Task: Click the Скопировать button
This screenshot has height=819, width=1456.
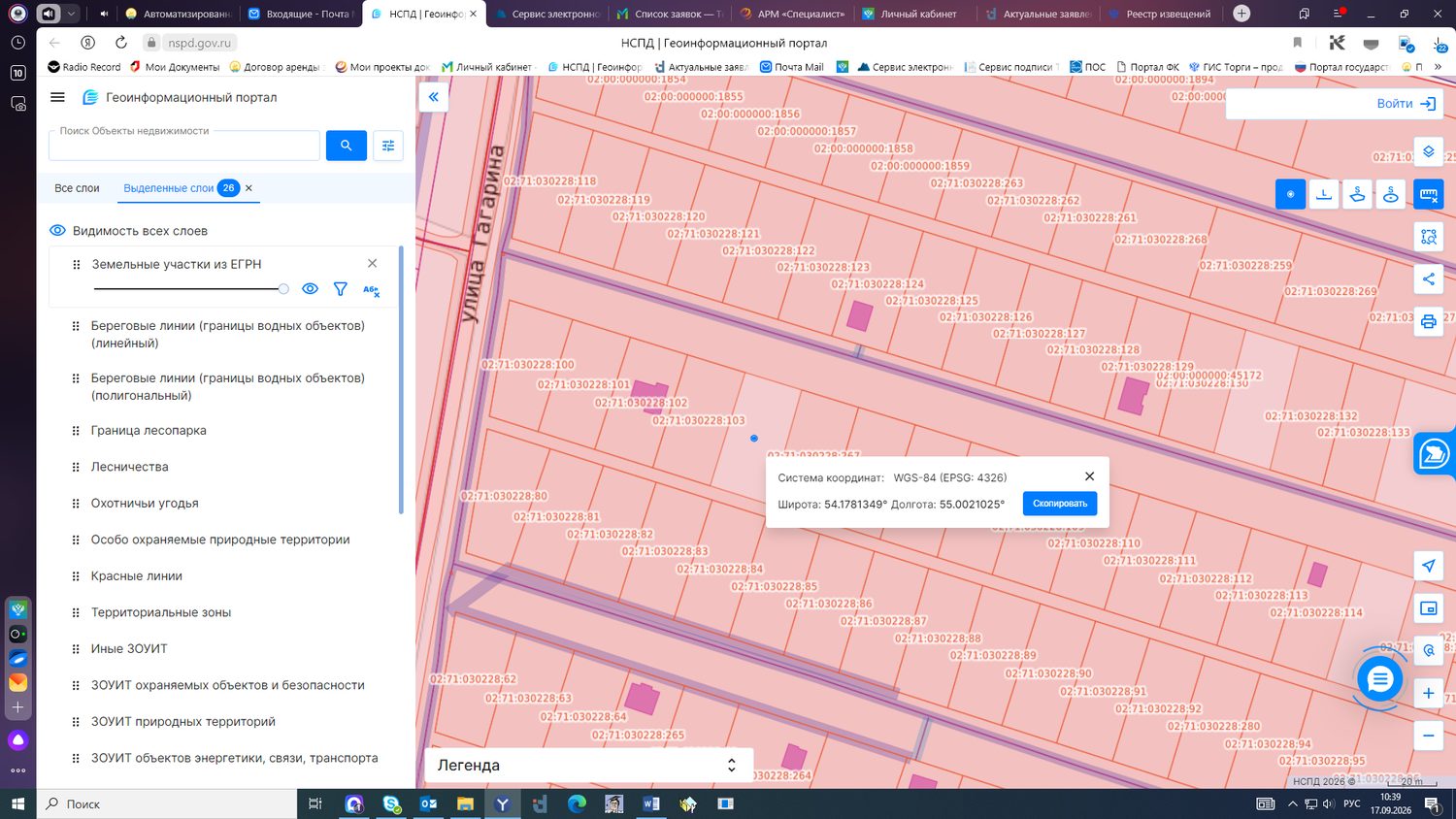Action: pyautogui.click(x=1060, y=504)
